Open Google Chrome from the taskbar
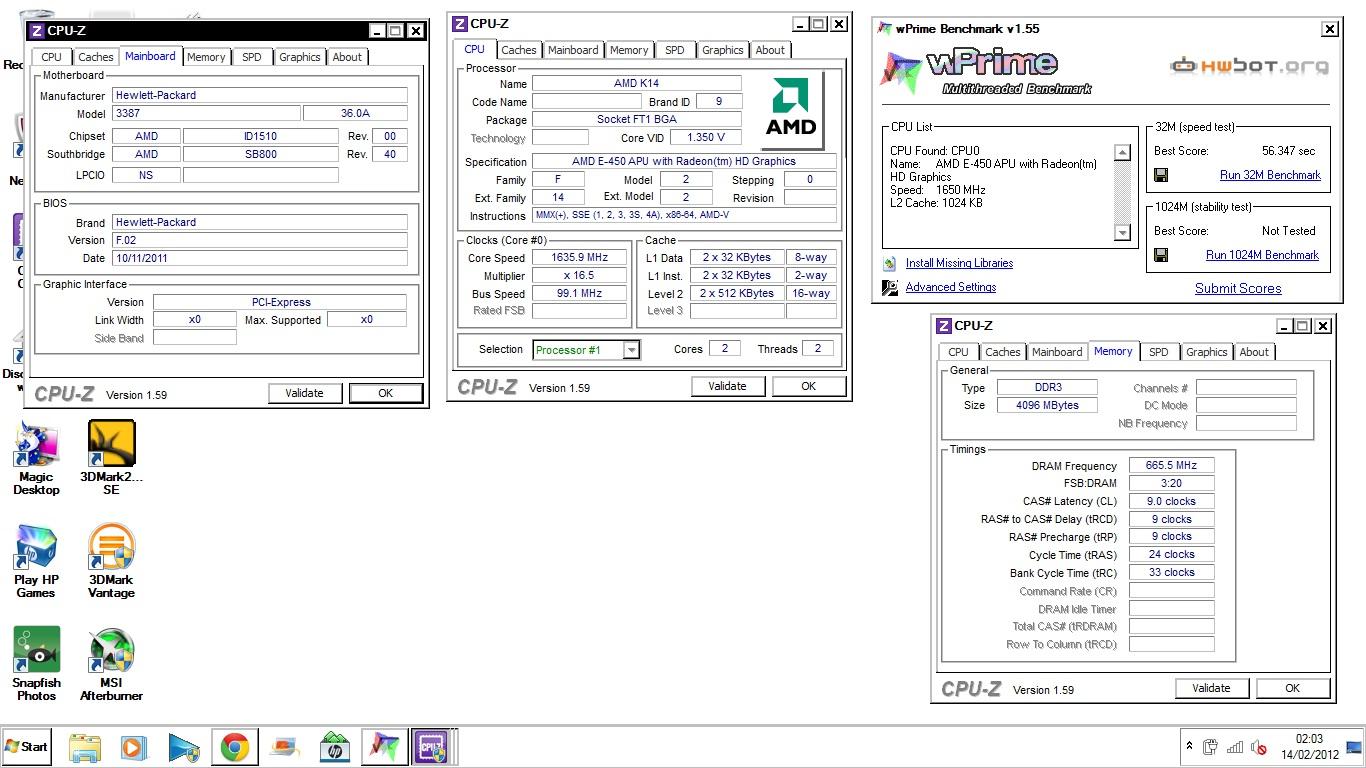 coord(235,747)
